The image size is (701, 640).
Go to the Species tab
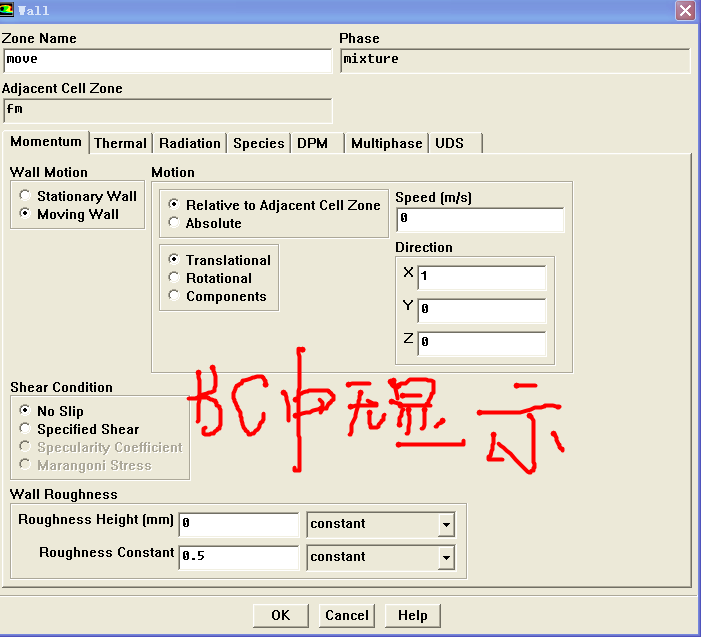(x=258, y=143)
